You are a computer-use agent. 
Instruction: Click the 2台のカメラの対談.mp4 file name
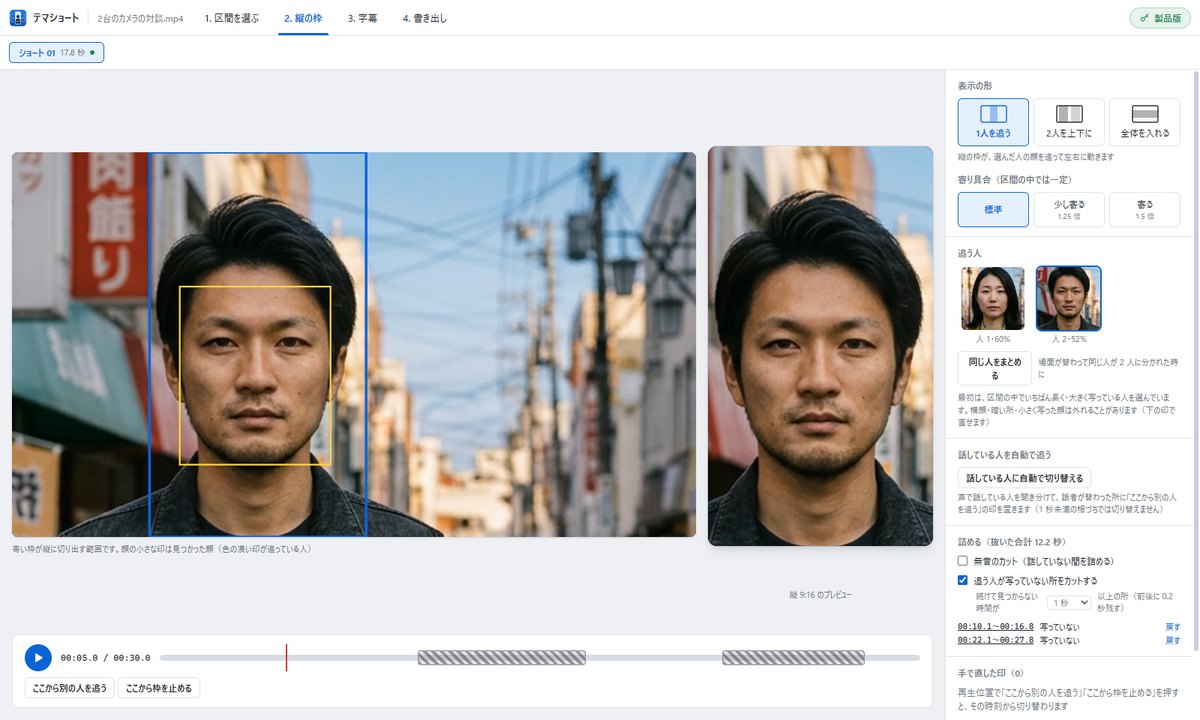[140, 18]
